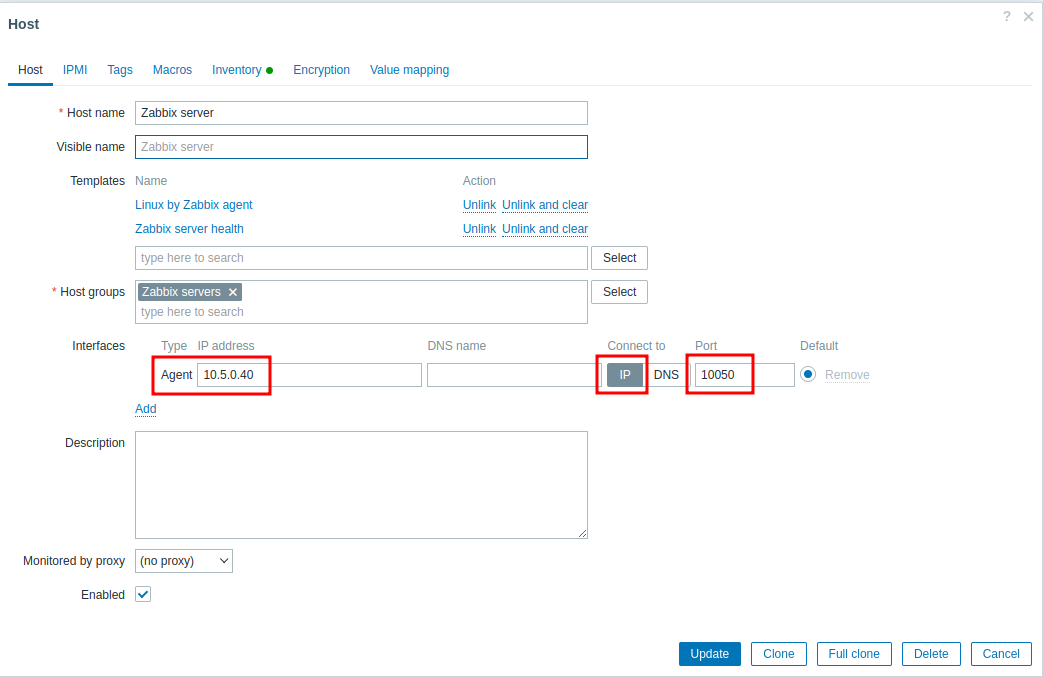Image resolution: width=1043 pixels, height=677 pixels.
Task: Click Select button next to Host groups
Action: [x=619, y=292]
